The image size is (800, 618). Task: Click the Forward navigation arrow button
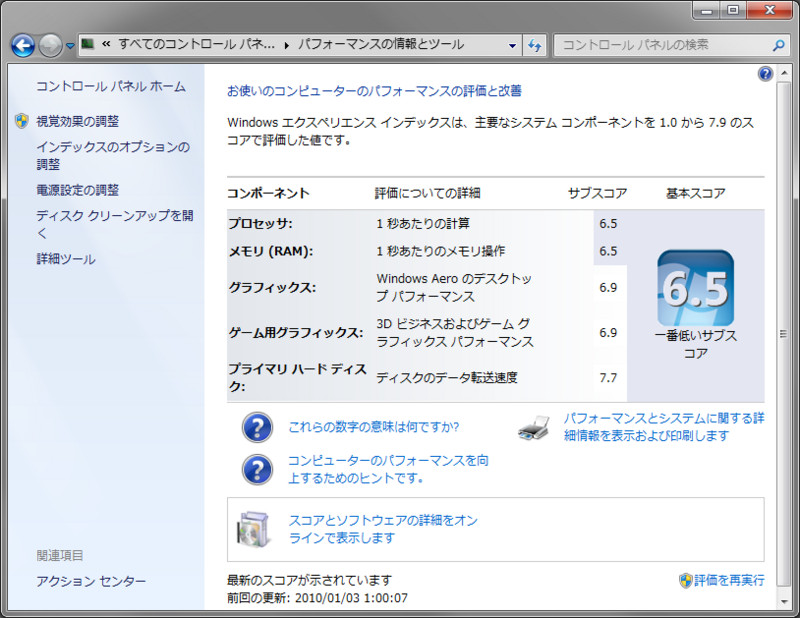[x=51, y=46]
